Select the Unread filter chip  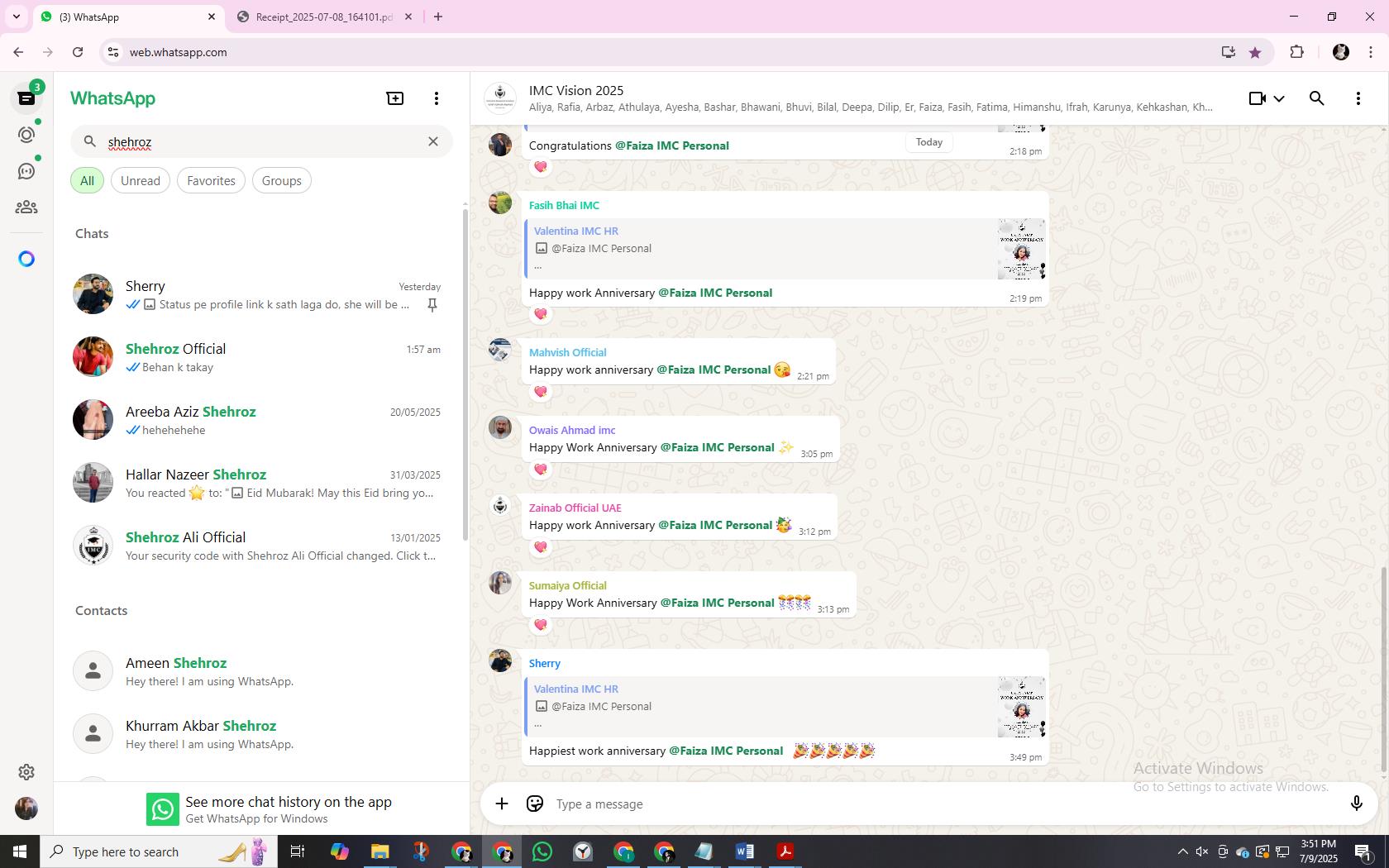(x=141, y=180)
